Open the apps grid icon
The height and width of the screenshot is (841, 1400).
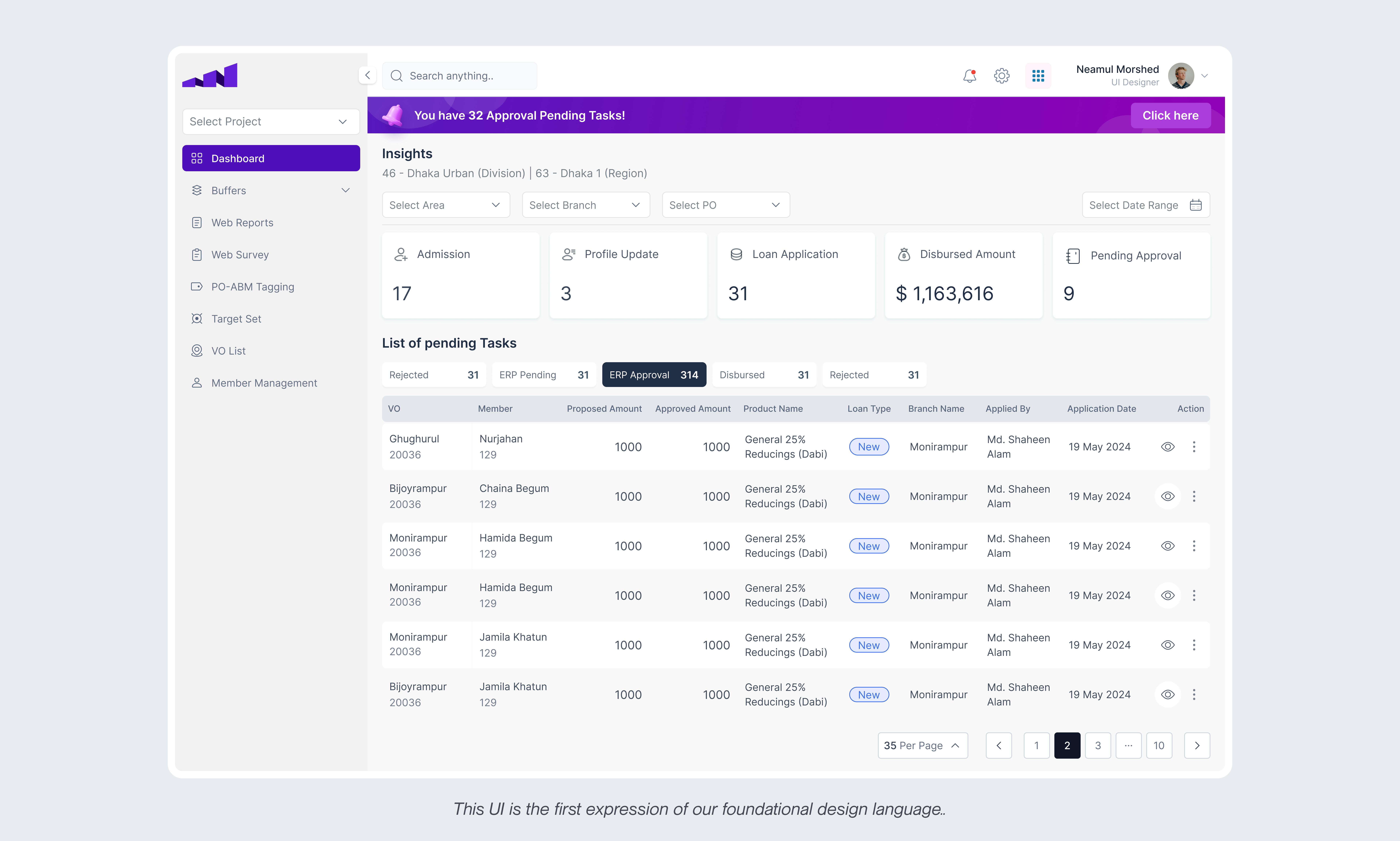pos(1038,75)
